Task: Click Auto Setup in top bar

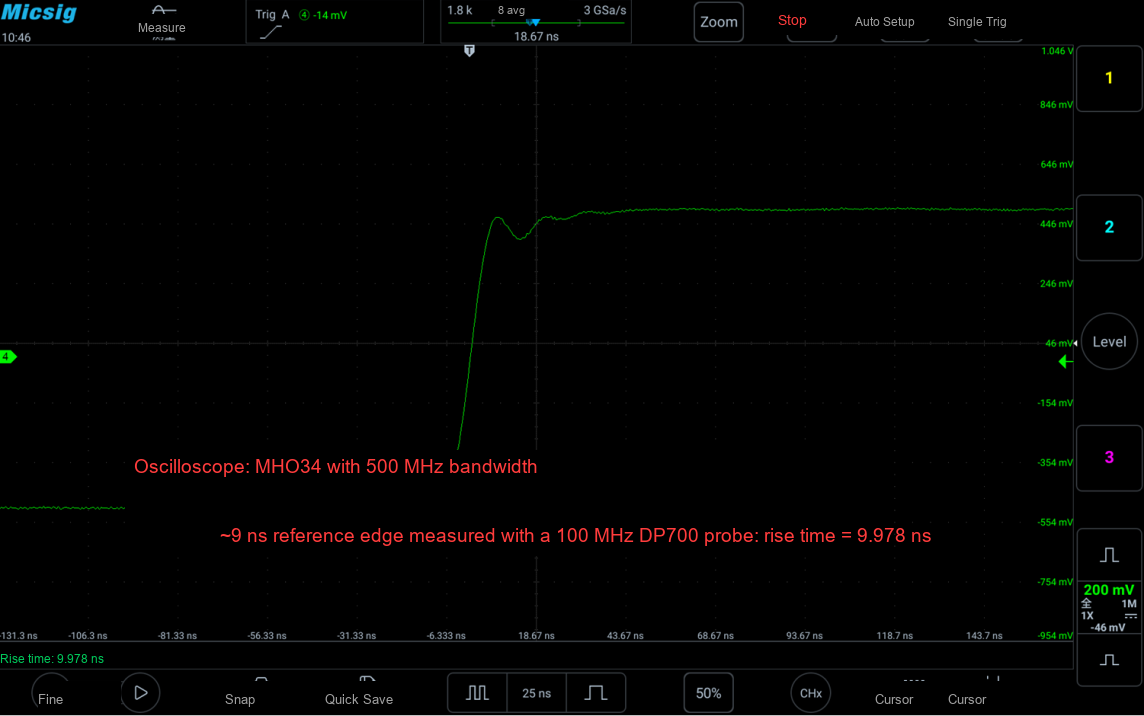Action: (884, 22)
